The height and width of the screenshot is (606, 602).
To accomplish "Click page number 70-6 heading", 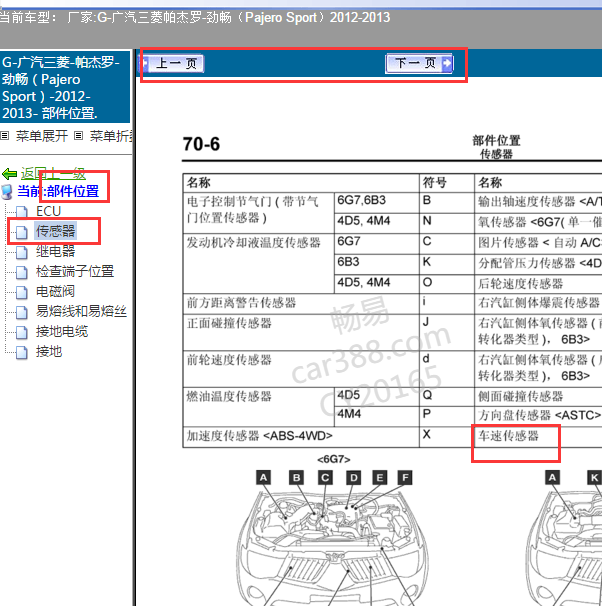I will [201, 144].
